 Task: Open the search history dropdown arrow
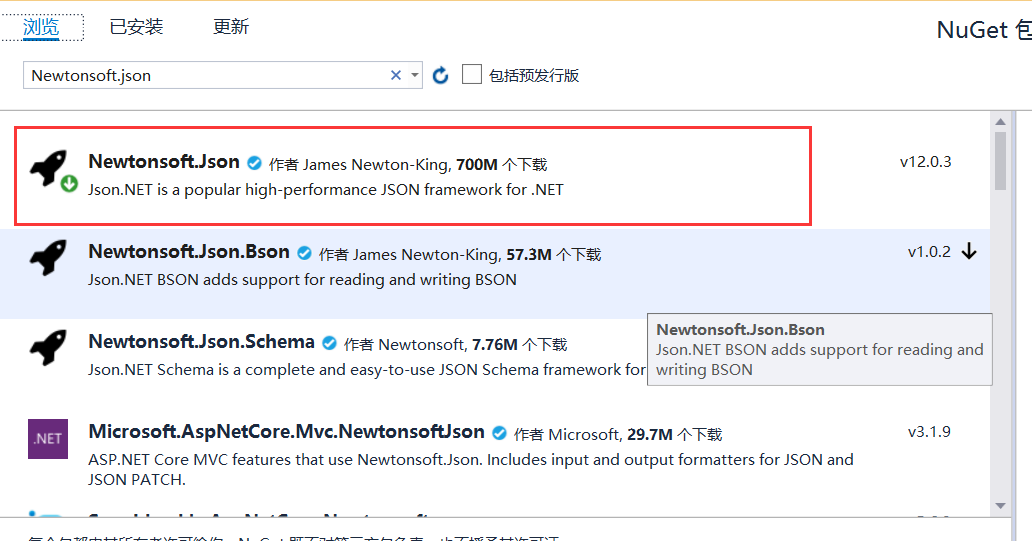(x=414, y=75)
